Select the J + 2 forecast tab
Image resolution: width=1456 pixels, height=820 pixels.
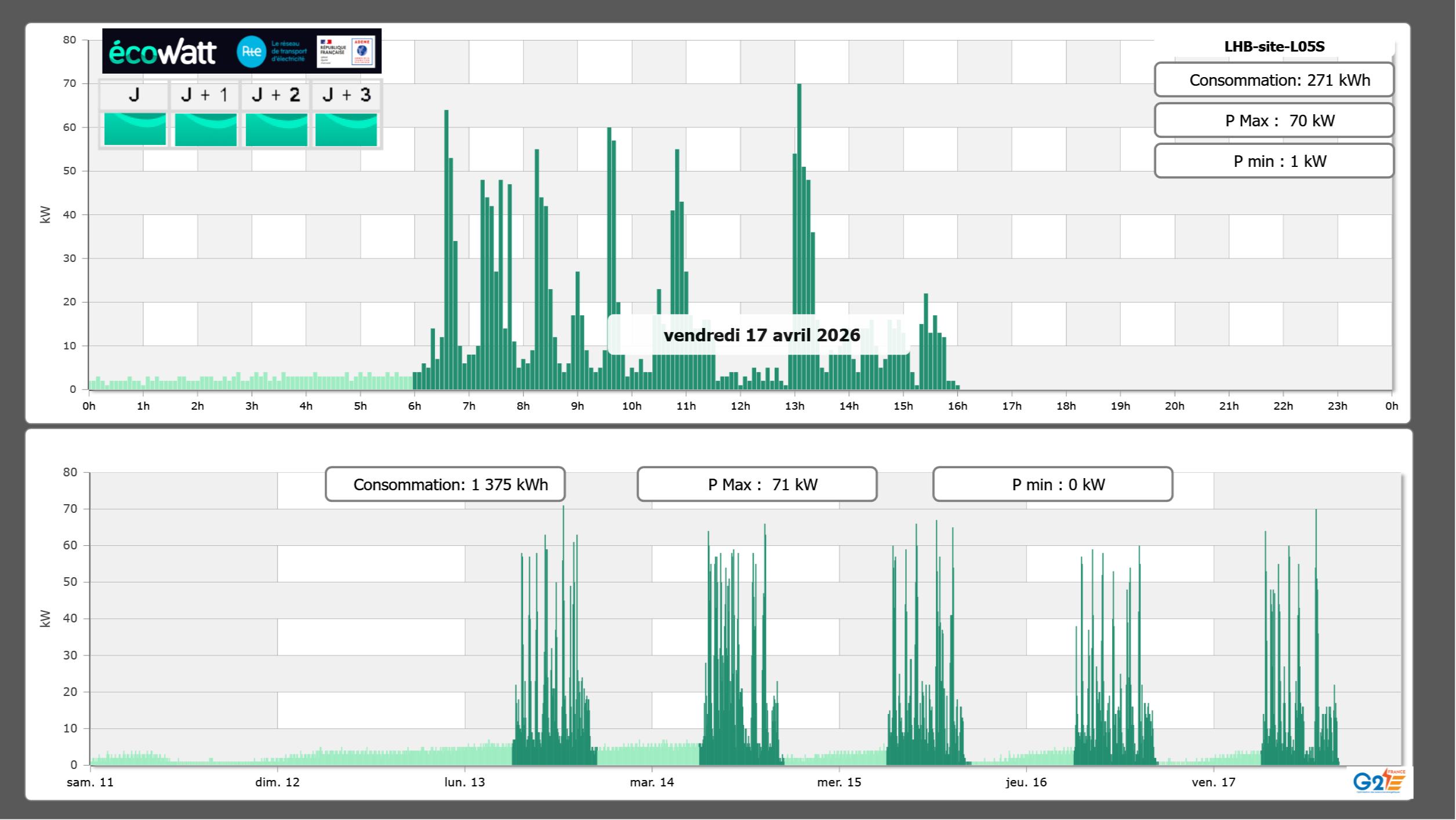click(275, 95)
